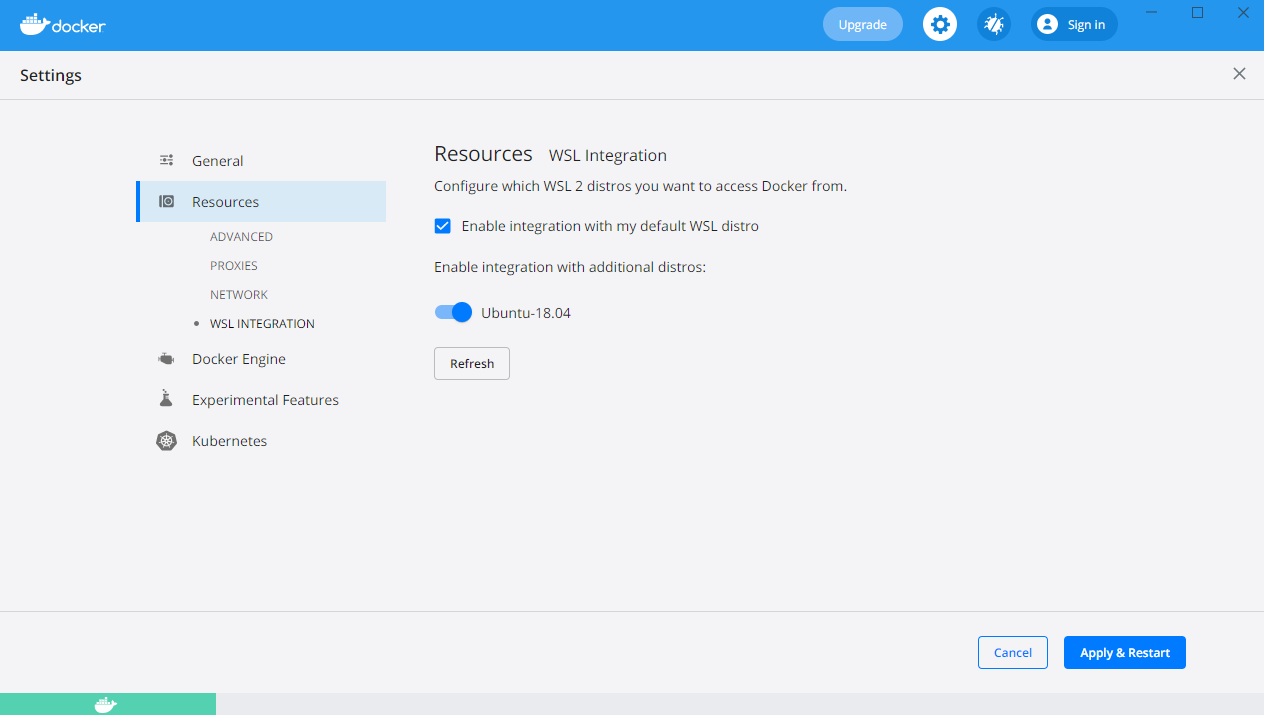The height and width of the screenshot is (715, 1264).
Task: Click the Kubernetes wheel icon
Action: click(166, 441)
